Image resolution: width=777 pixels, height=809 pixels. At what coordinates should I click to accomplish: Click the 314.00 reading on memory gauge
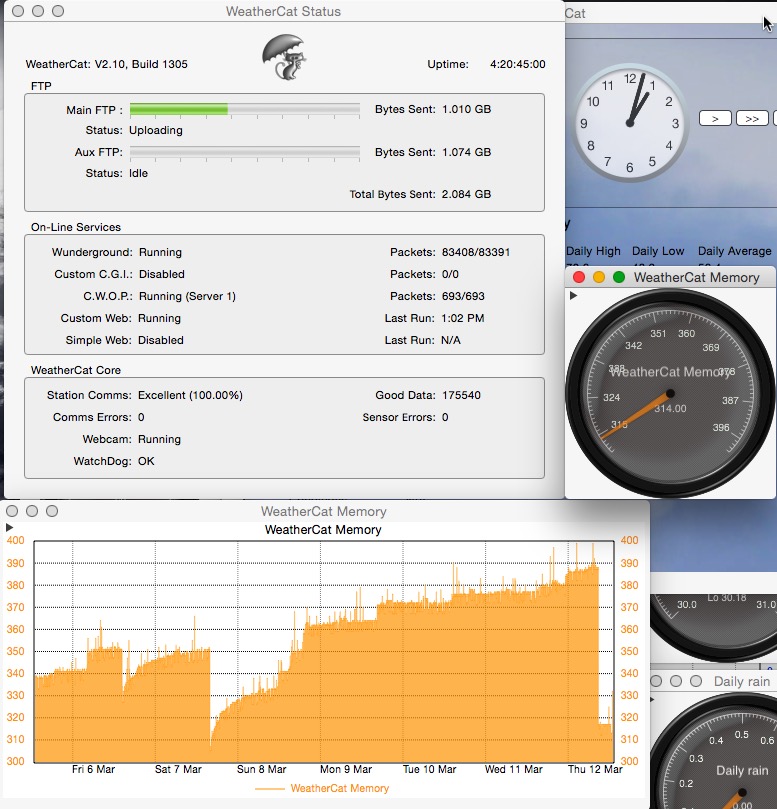671,409
